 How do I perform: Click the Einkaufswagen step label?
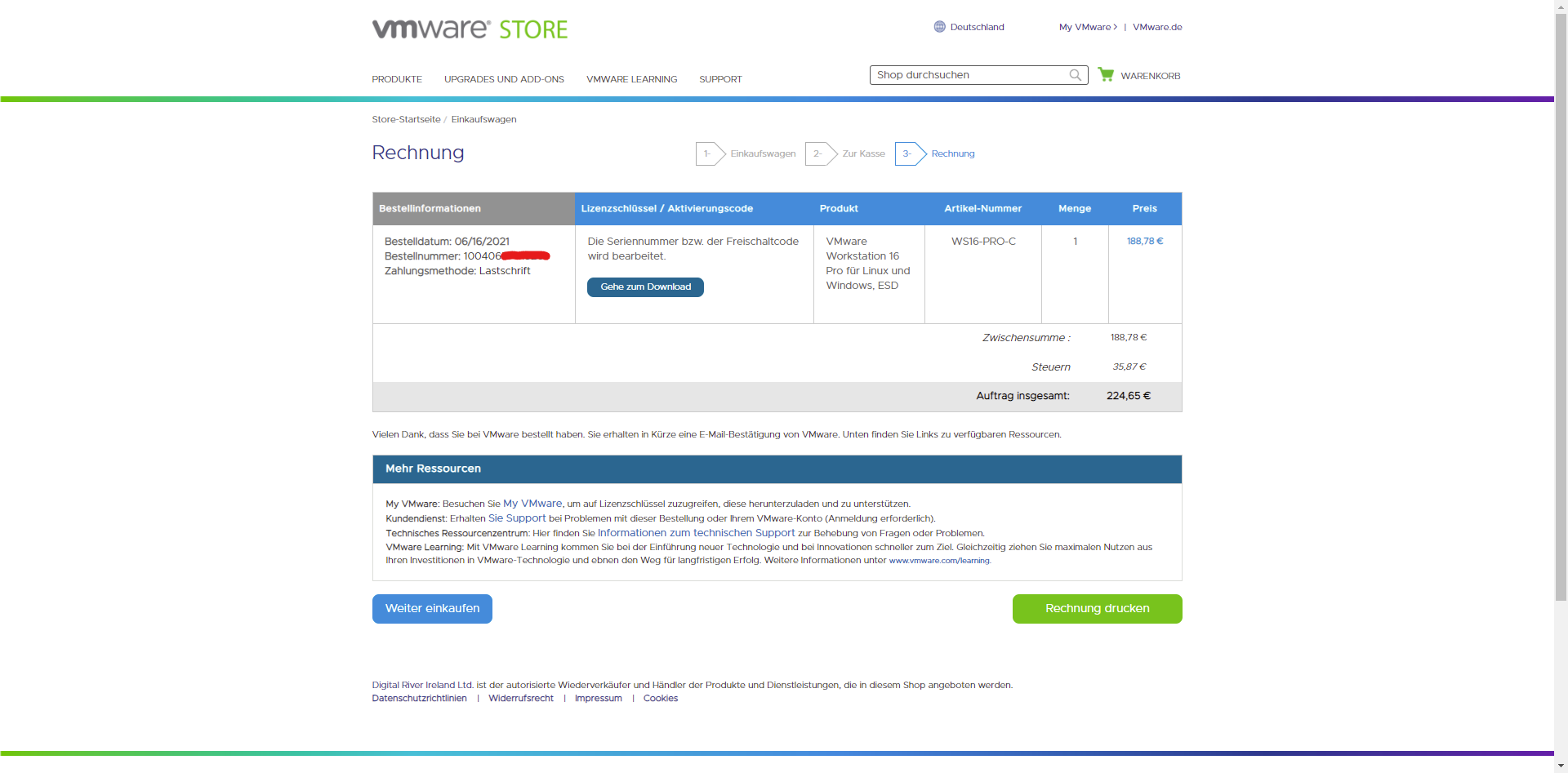[763, 153]
